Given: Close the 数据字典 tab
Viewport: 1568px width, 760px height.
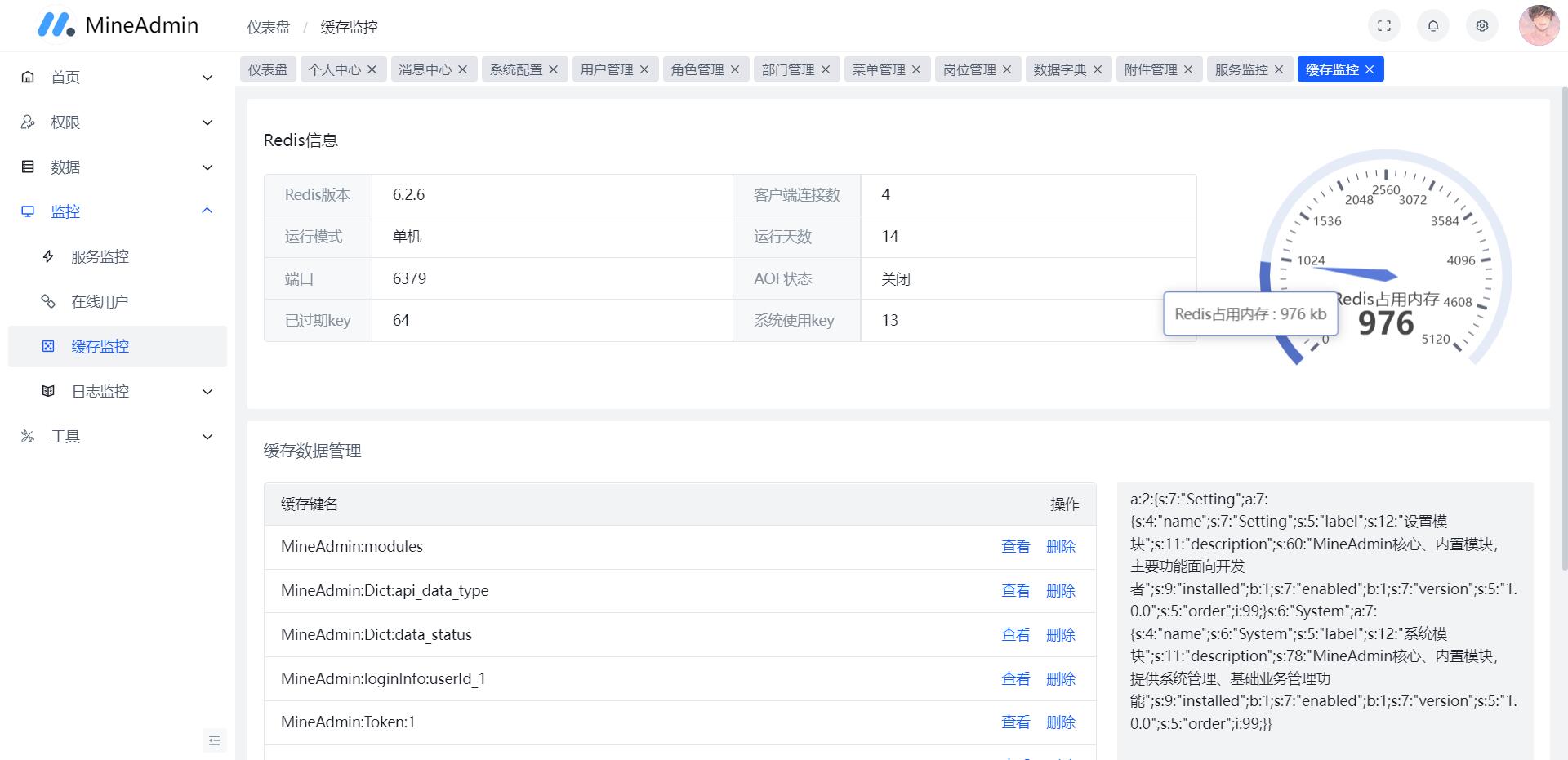Looking at the screenshot, I should (x=1098, y=69).
